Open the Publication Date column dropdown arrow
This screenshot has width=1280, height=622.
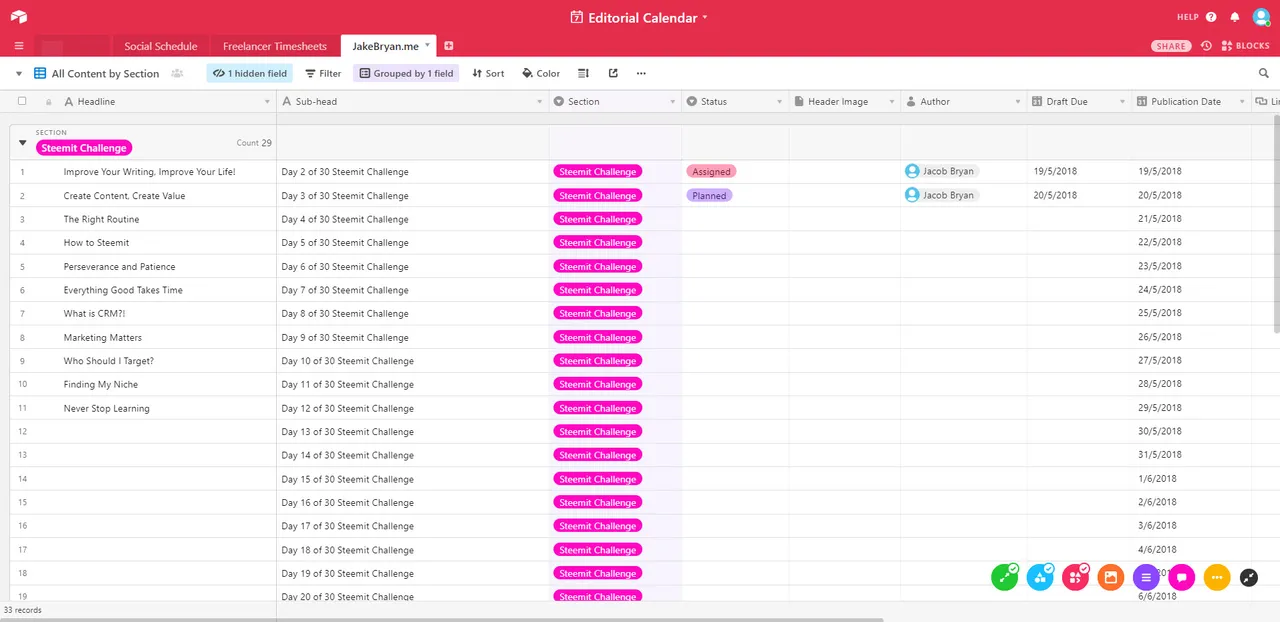1242,102
